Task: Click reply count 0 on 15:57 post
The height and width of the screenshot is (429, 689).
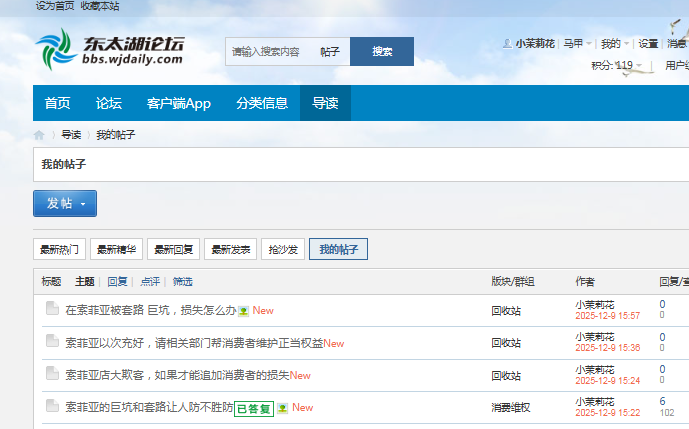Action: (662, 304)
